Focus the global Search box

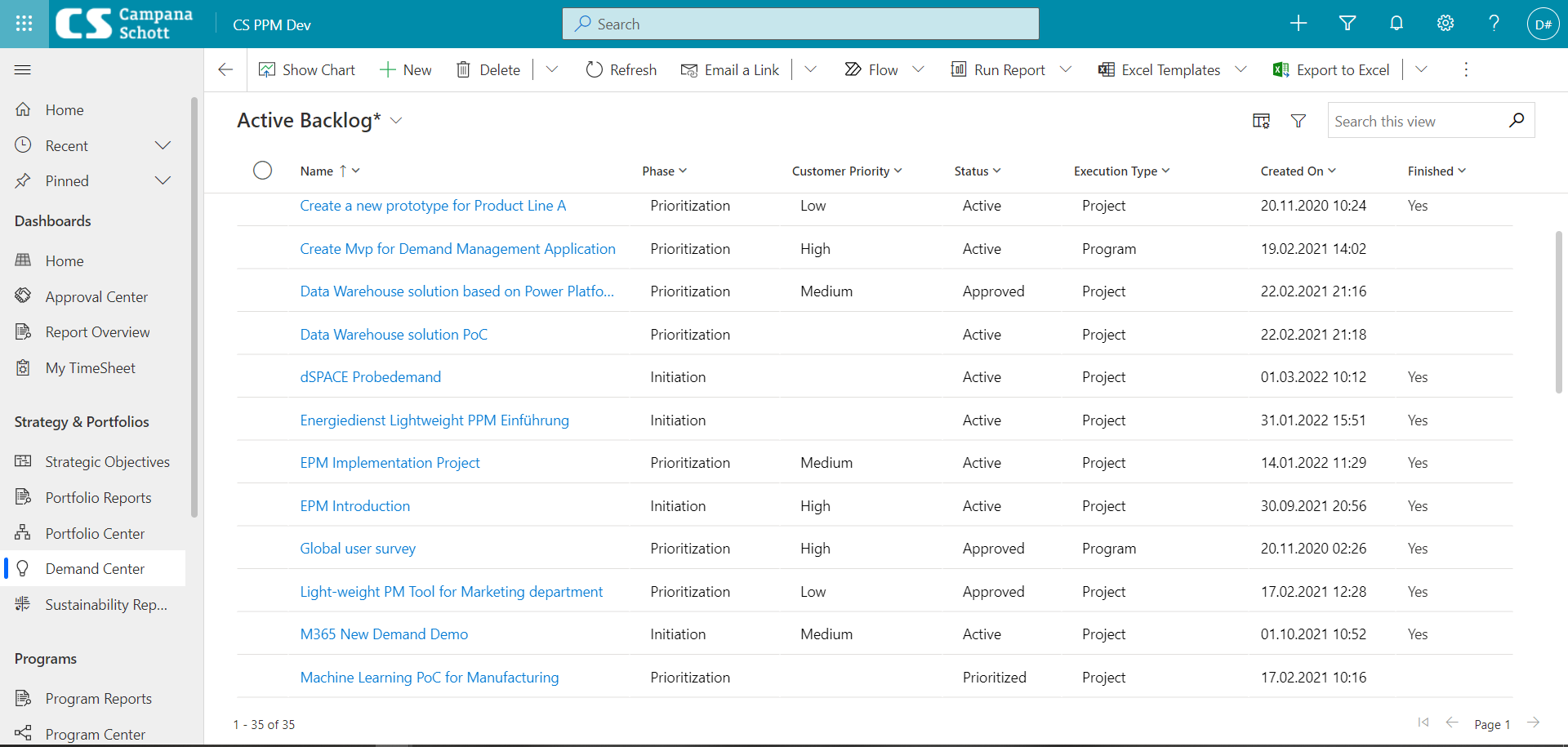[x=800, y=24]
